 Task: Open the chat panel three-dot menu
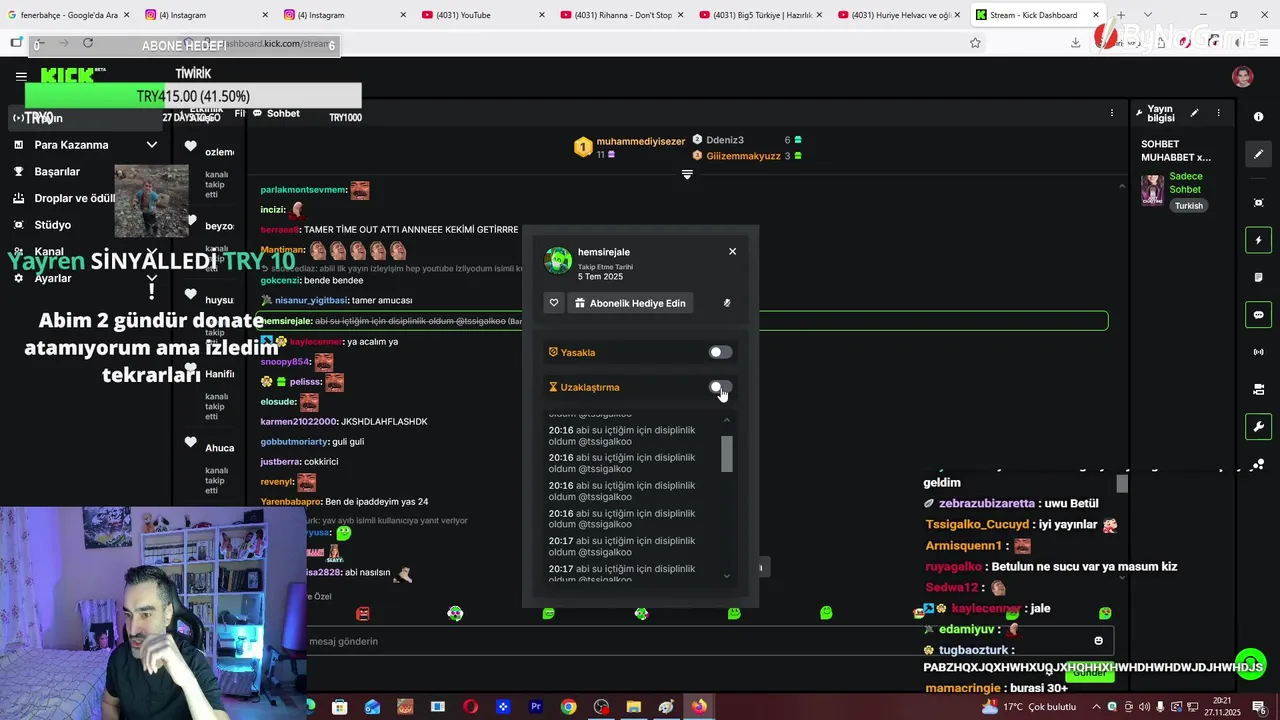1111,113
